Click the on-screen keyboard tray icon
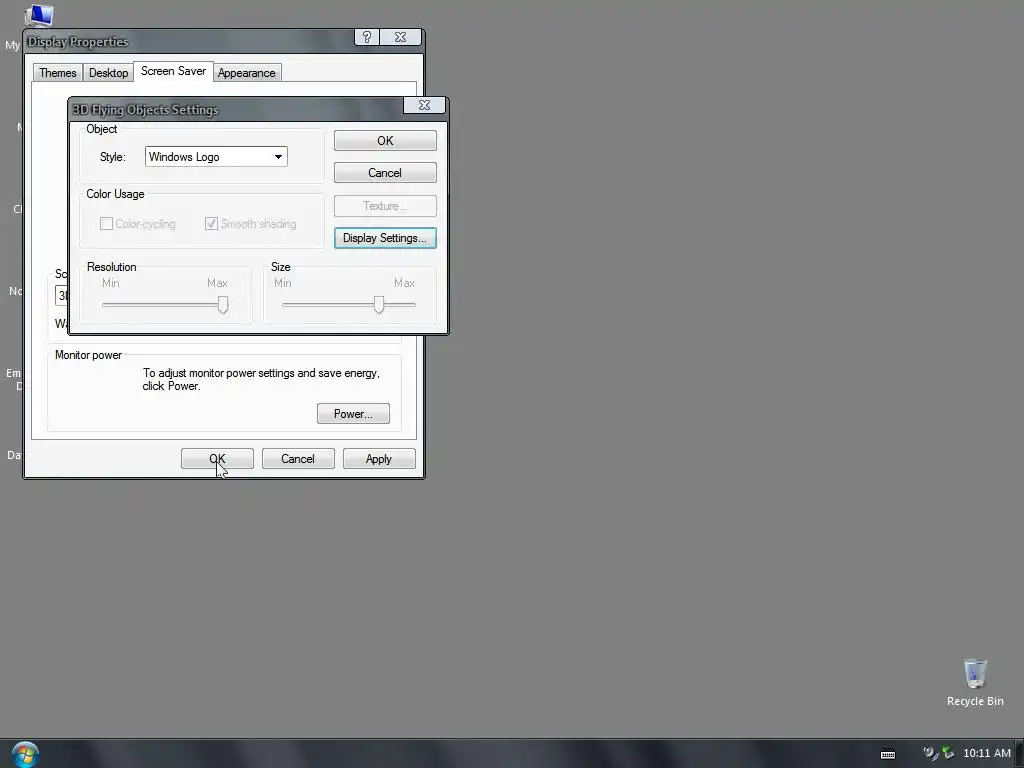 point(888,754)
